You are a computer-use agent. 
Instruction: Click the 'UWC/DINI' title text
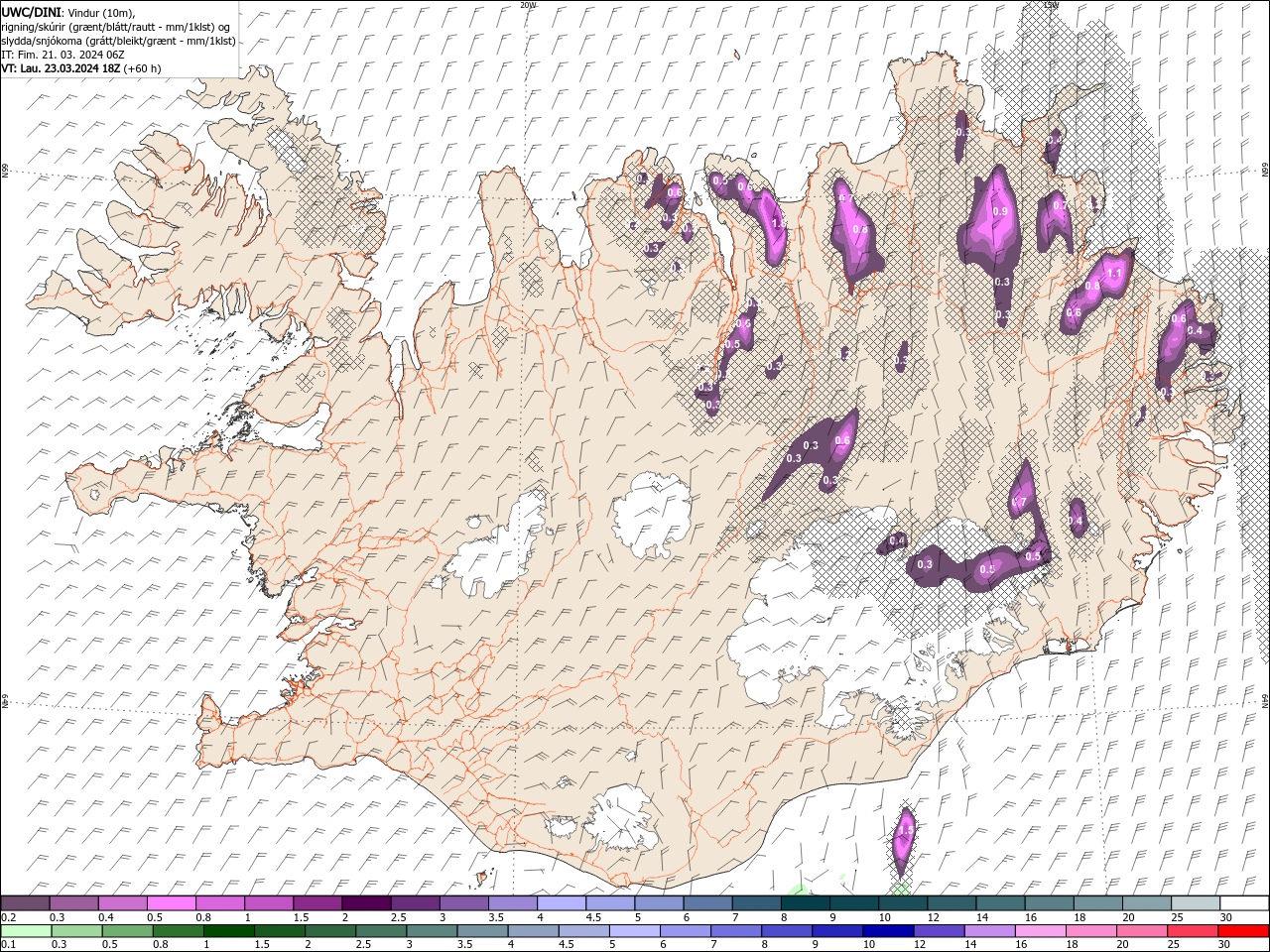(32, 11)
